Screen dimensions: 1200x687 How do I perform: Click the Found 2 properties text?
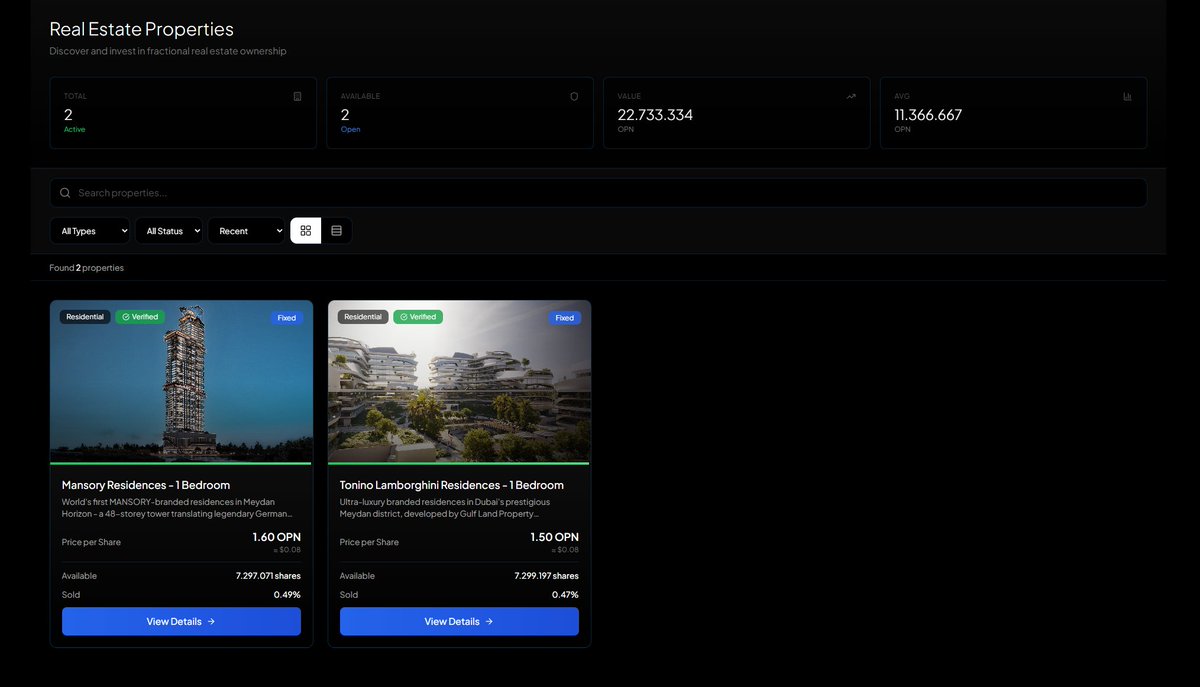[87, 268]
